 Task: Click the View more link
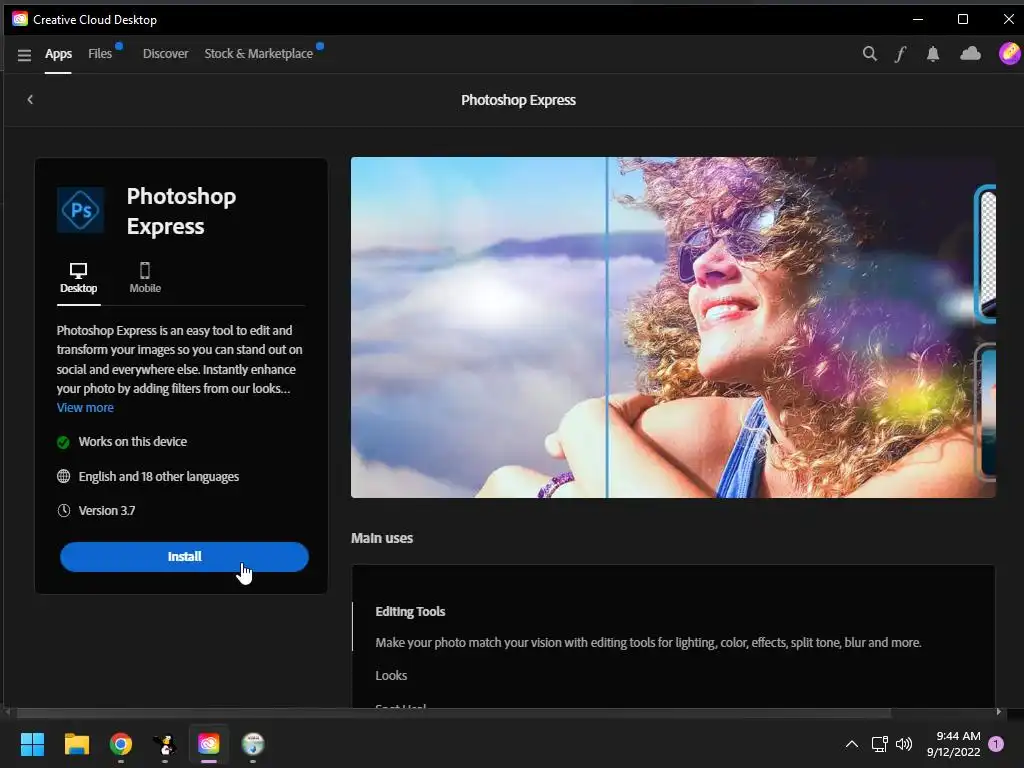tap(85, 408)
